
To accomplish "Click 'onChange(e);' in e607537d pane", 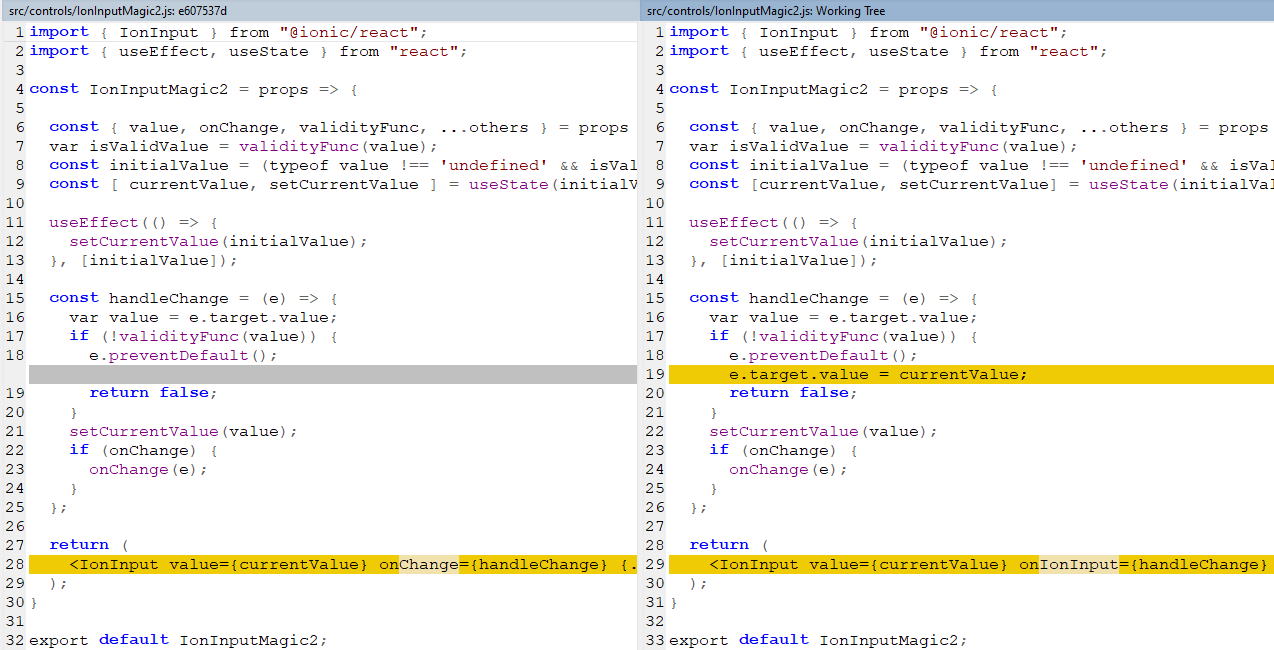I will pyautogui.click(x=148, y=469).
